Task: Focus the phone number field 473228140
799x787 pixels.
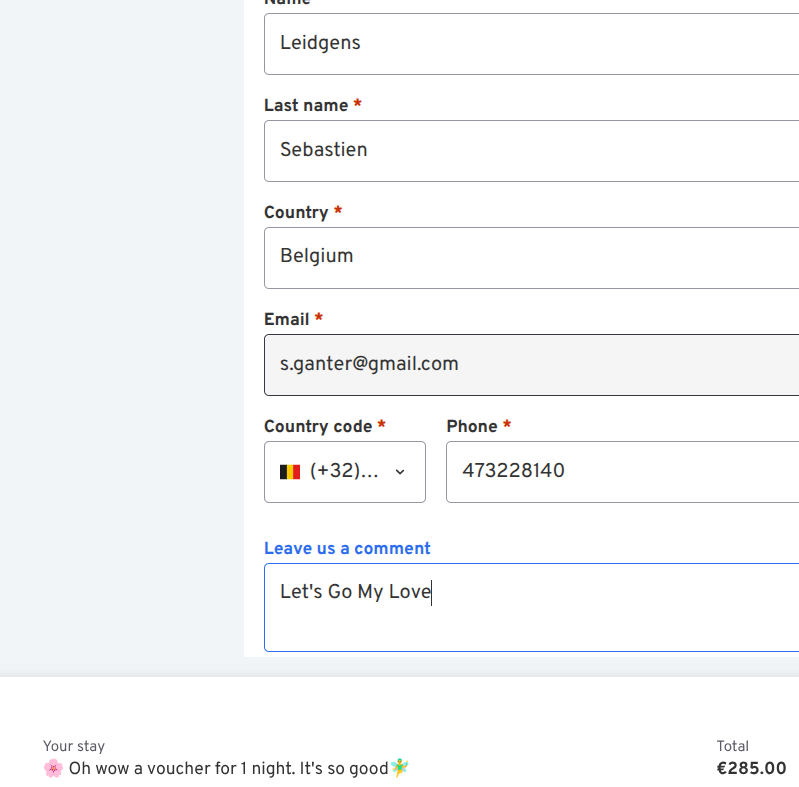Action: pyautogui.click(x=620, y=472)
